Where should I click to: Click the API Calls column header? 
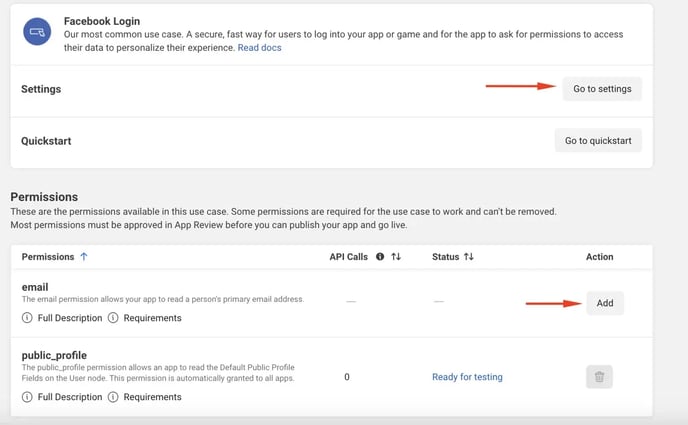[x=348, y=257]
